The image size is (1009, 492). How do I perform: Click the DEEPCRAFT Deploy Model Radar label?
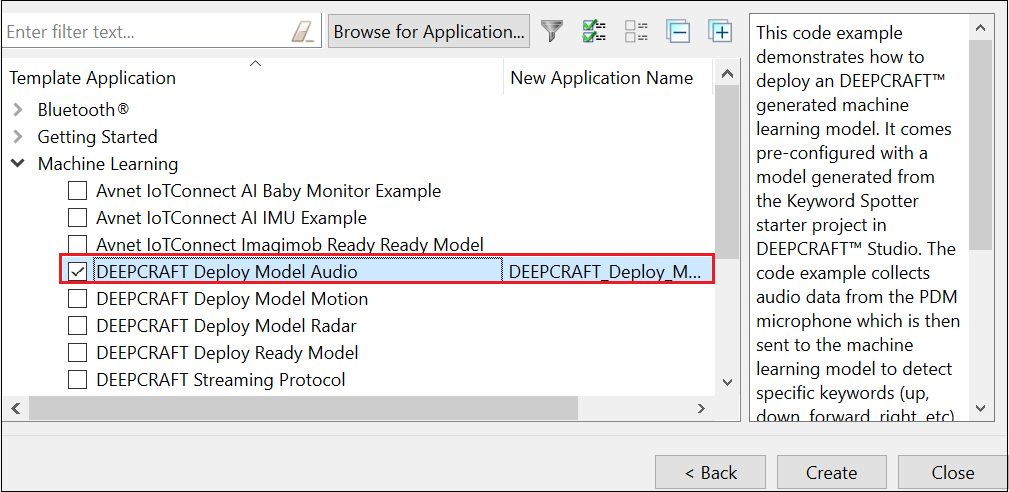coord(226,326)
